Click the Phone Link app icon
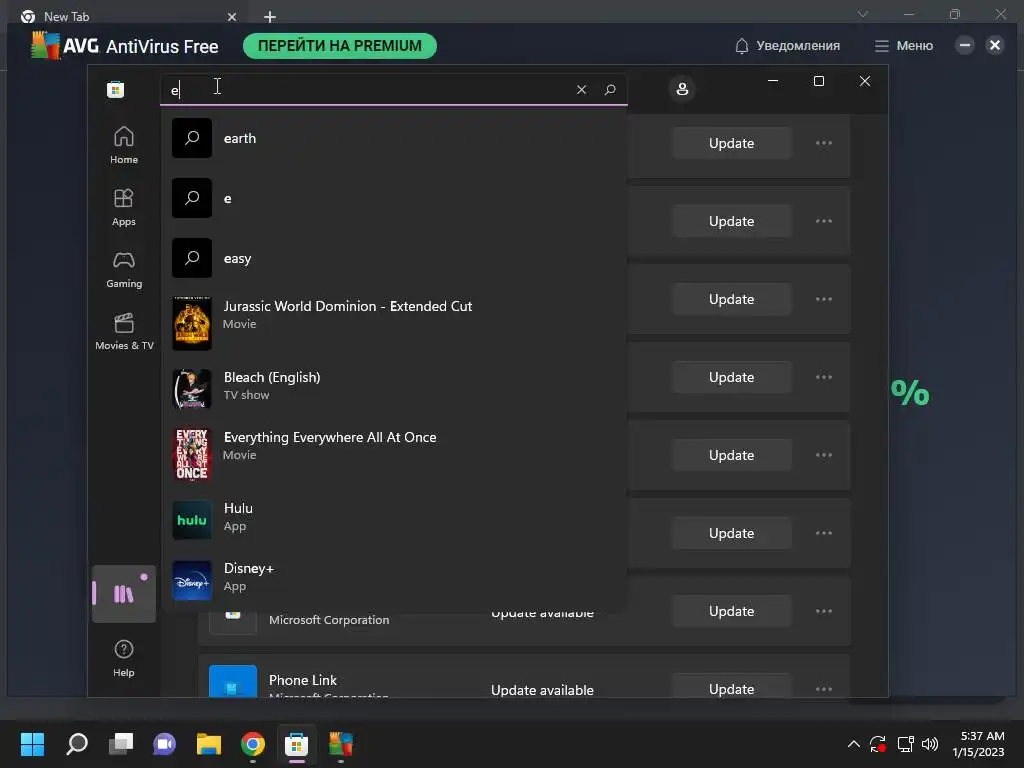This screenshot has height=768, width=1024. tap(232, 682)
